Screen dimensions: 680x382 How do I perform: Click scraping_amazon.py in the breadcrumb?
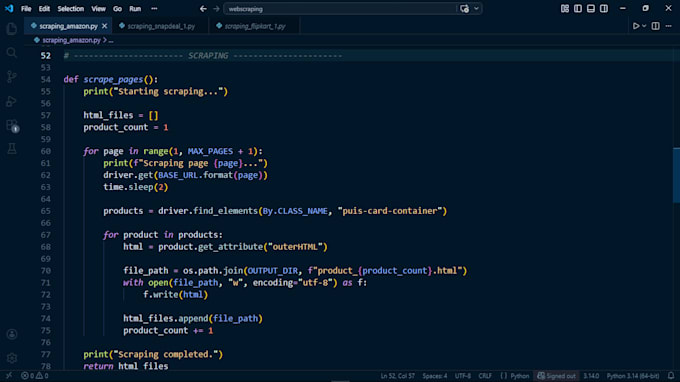pyautogui.click(x=71, y=40)
